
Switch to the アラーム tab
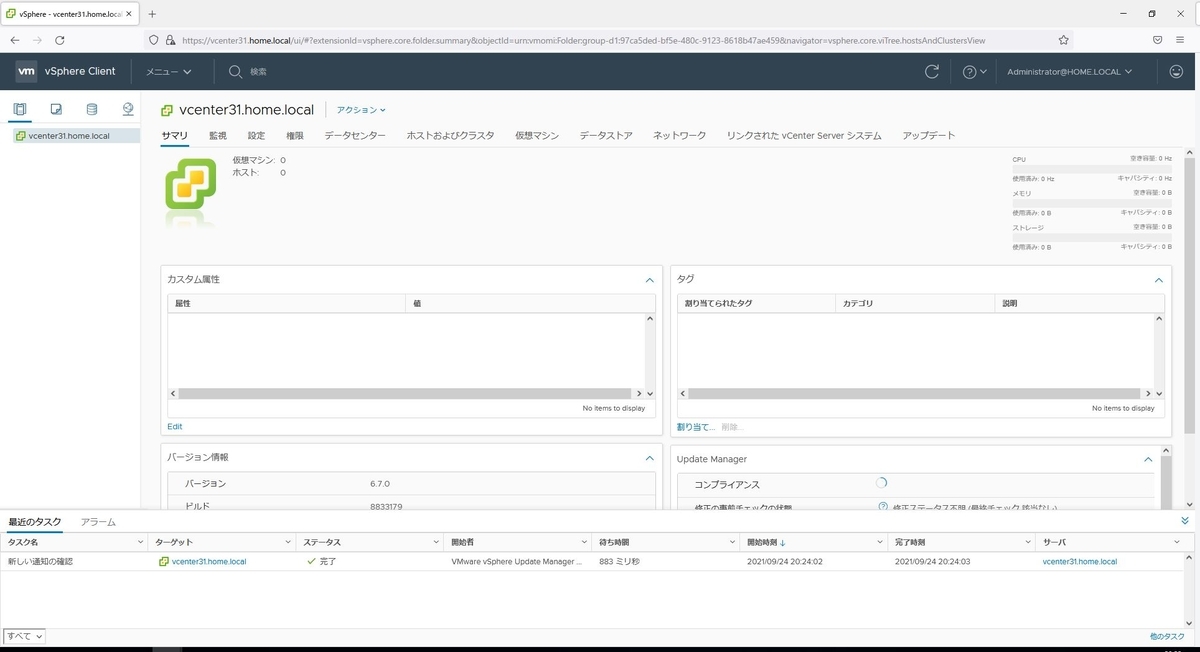pos(98,522)
